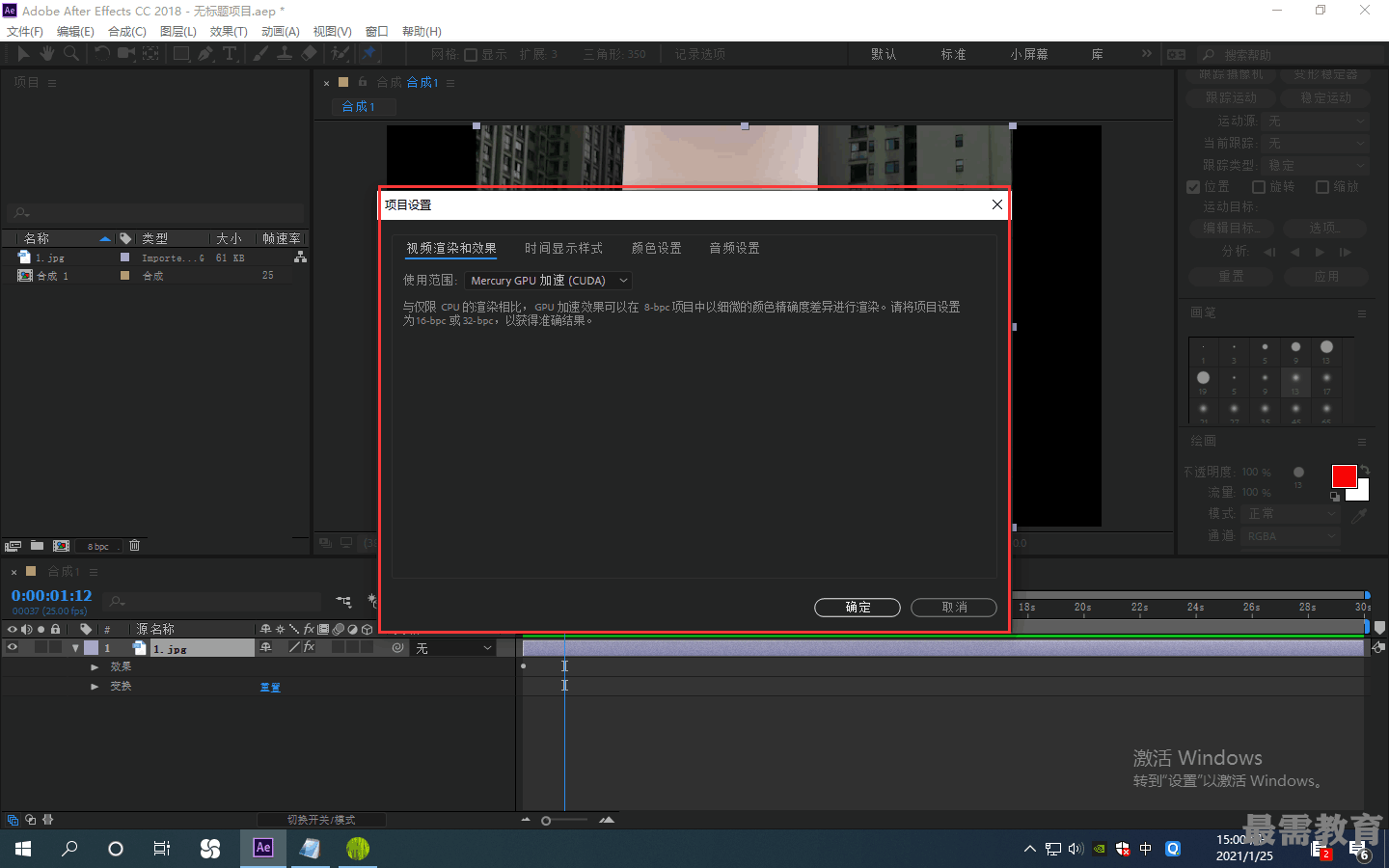Open the 运动源 dropdown
Viewport: 1389px width, 868px height.
click(1317, 122)
